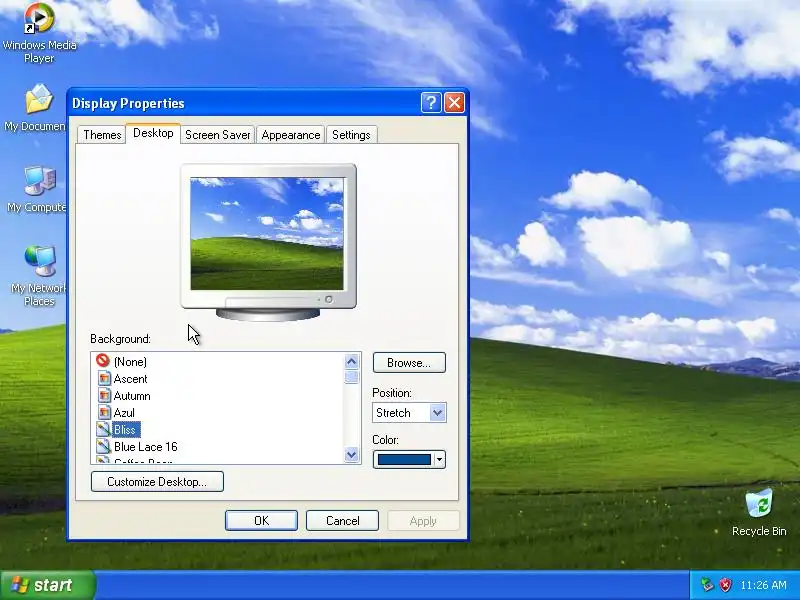Click the Safely Remove Hardware tray icon
Screen dimensions: 800x600
pyautogui.click(x=707, y=585)
